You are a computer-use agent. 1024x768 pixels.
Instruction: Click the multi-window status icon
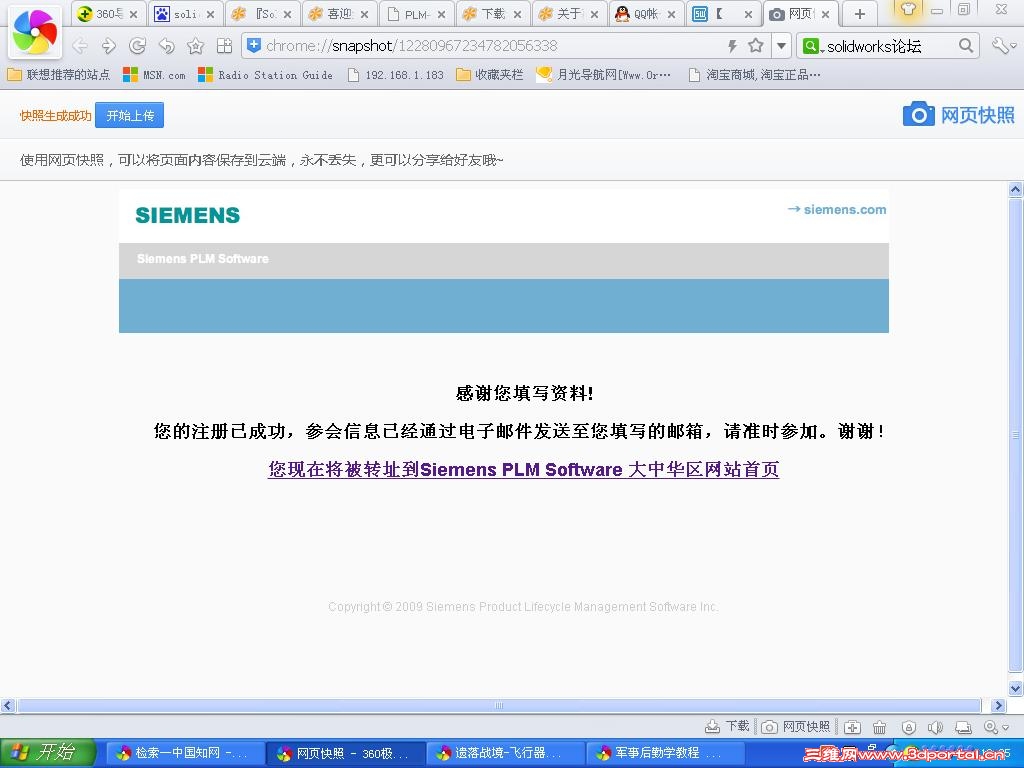point(963,727)
